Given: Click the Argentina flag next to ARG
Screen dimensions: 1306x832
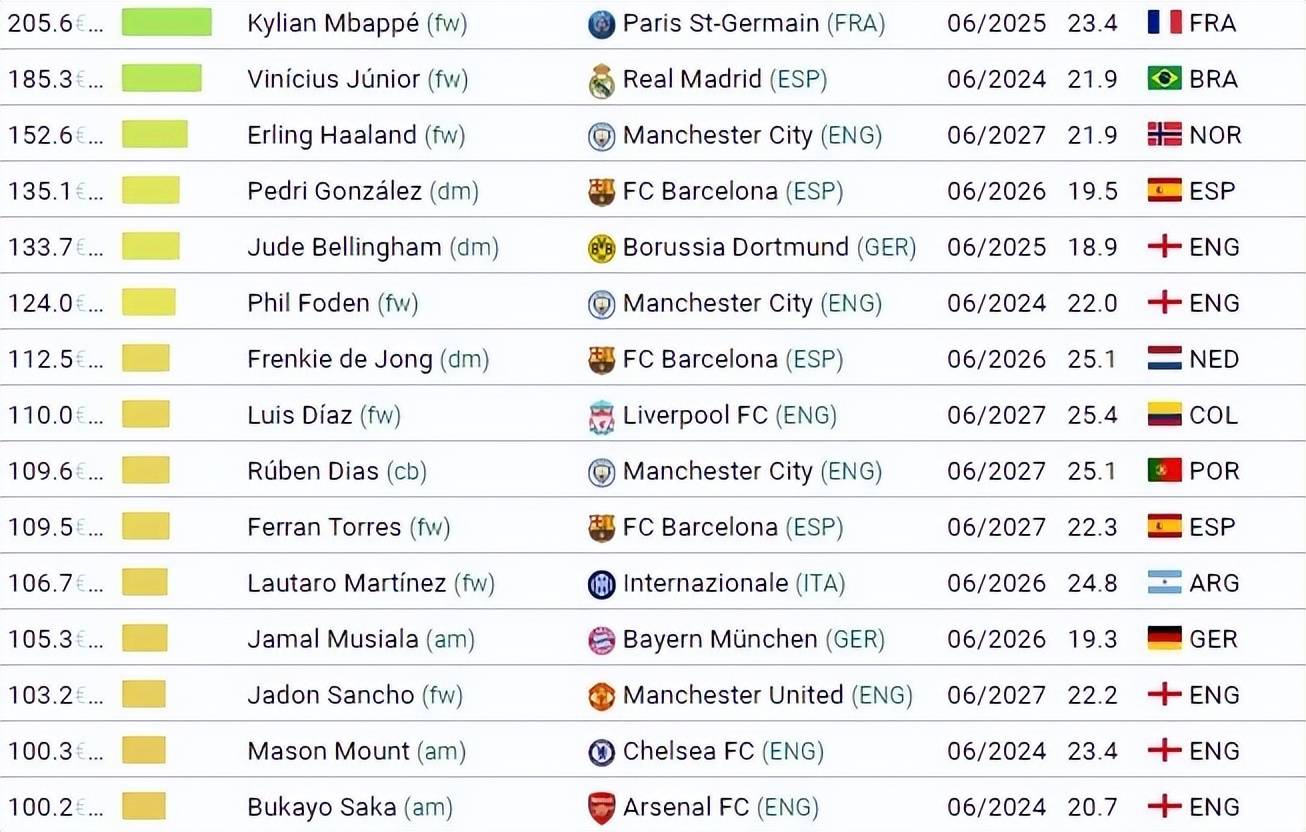Looking at the screenshot, I should 1164,583.
